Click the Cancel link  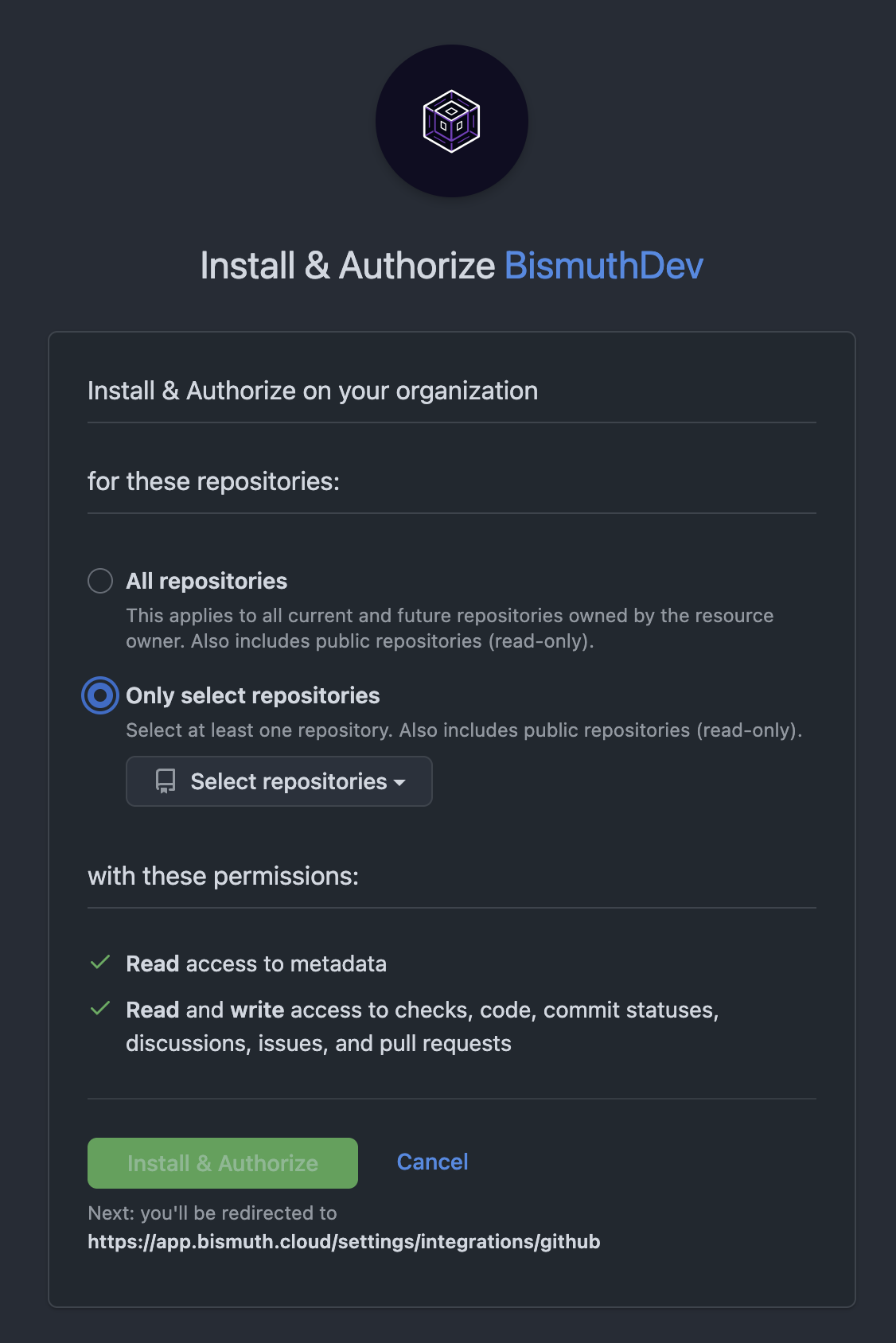432,1162
